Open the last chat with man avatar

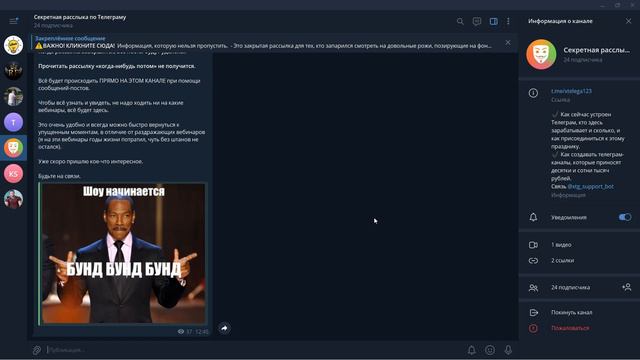pos(13,199)
